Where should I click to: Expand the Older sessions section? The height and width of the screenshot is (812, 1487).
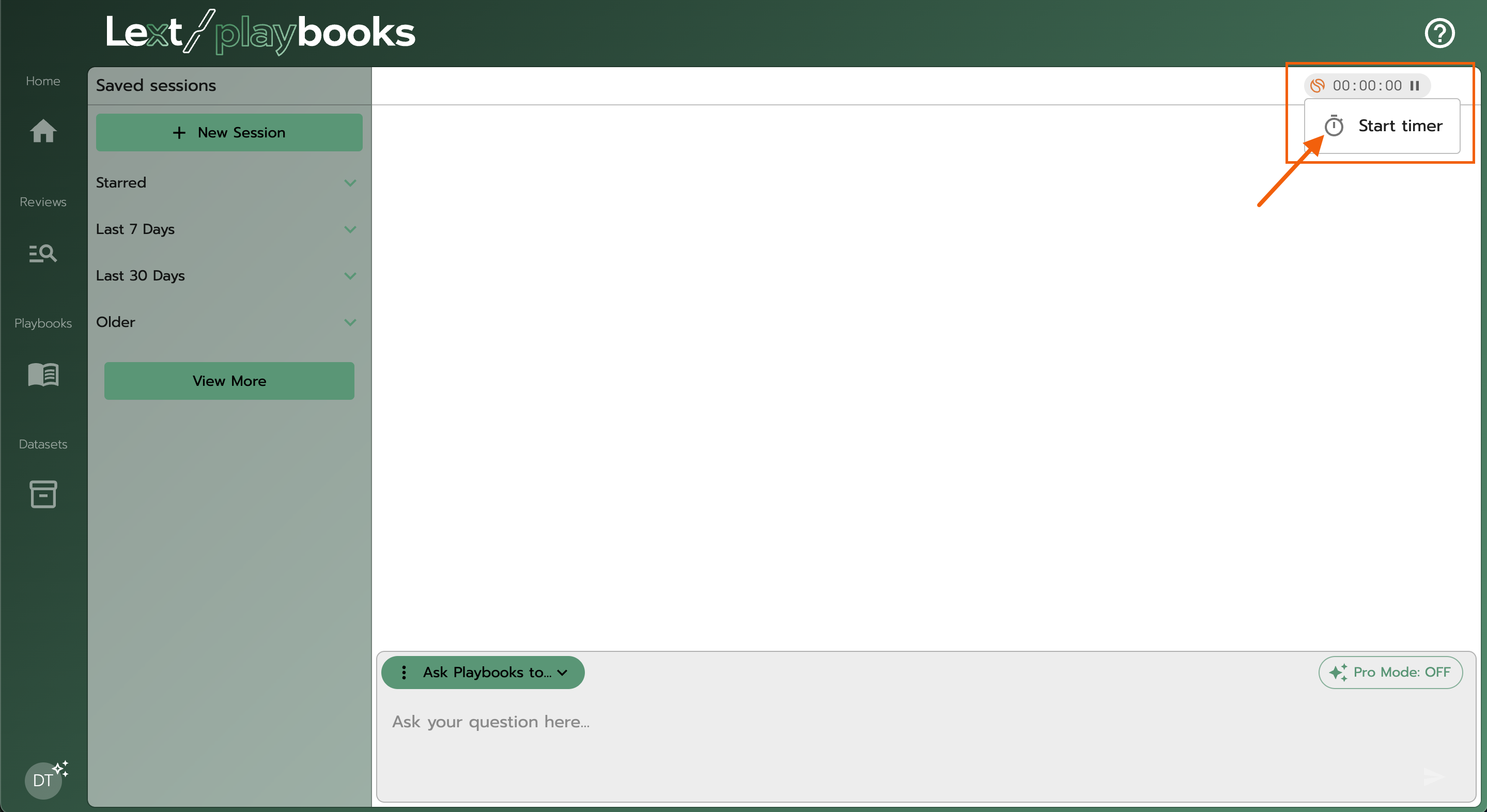(x=350, y=322)
